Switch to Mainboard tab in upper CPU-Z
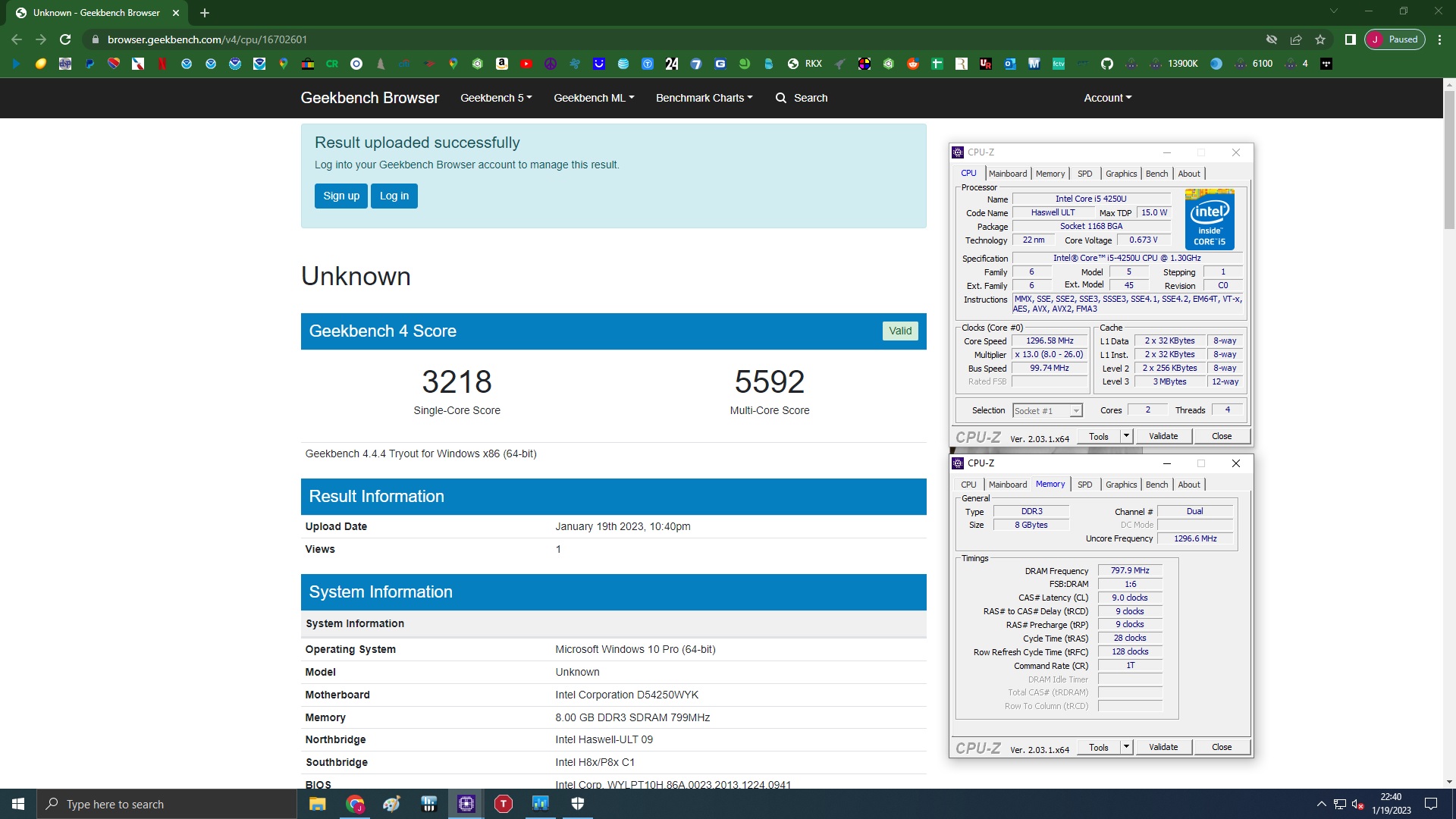Image resolution: width=1456 pixels, height=819 pixels. (1008, 174)
